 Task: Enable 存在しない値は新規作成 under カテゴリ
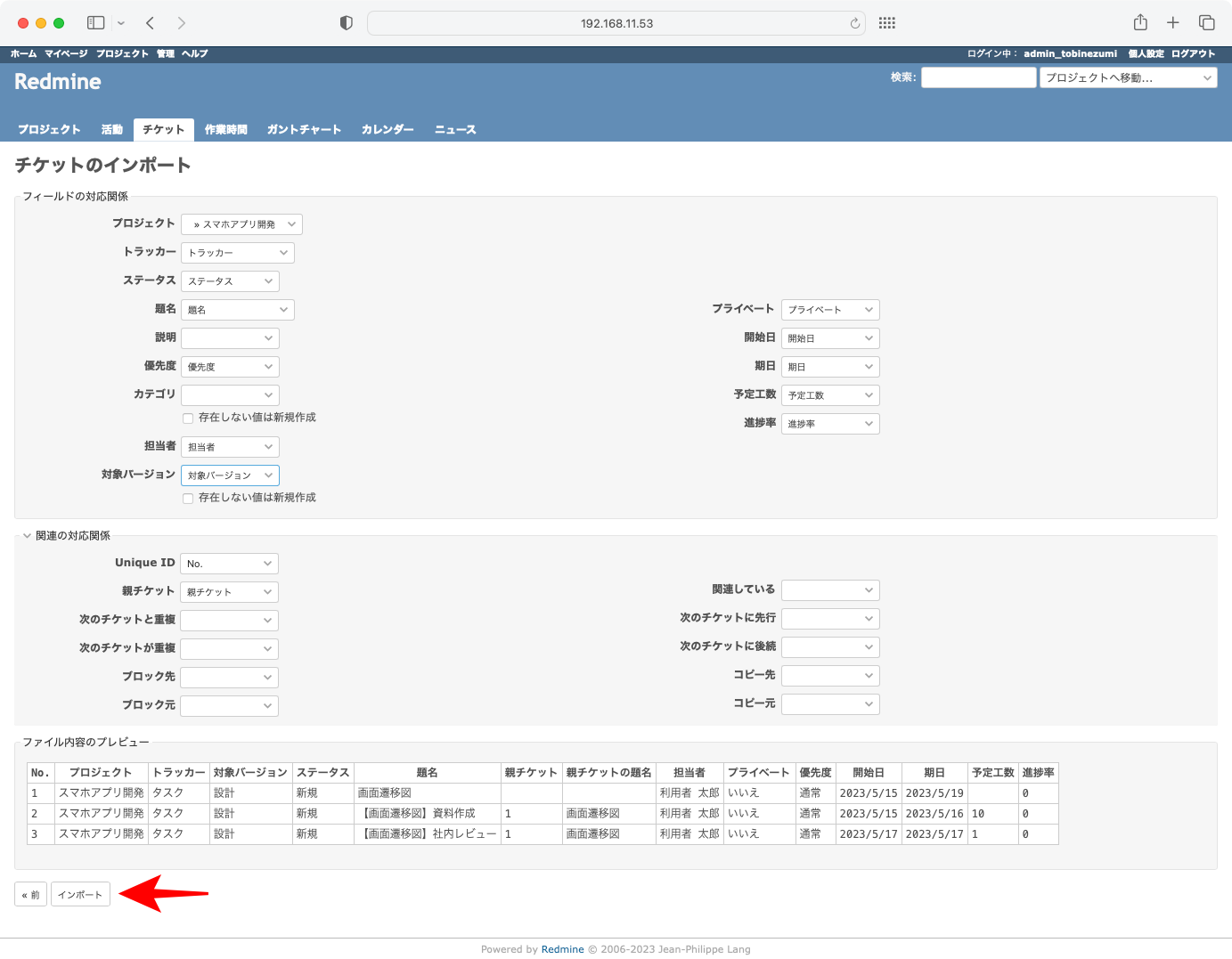188,418
